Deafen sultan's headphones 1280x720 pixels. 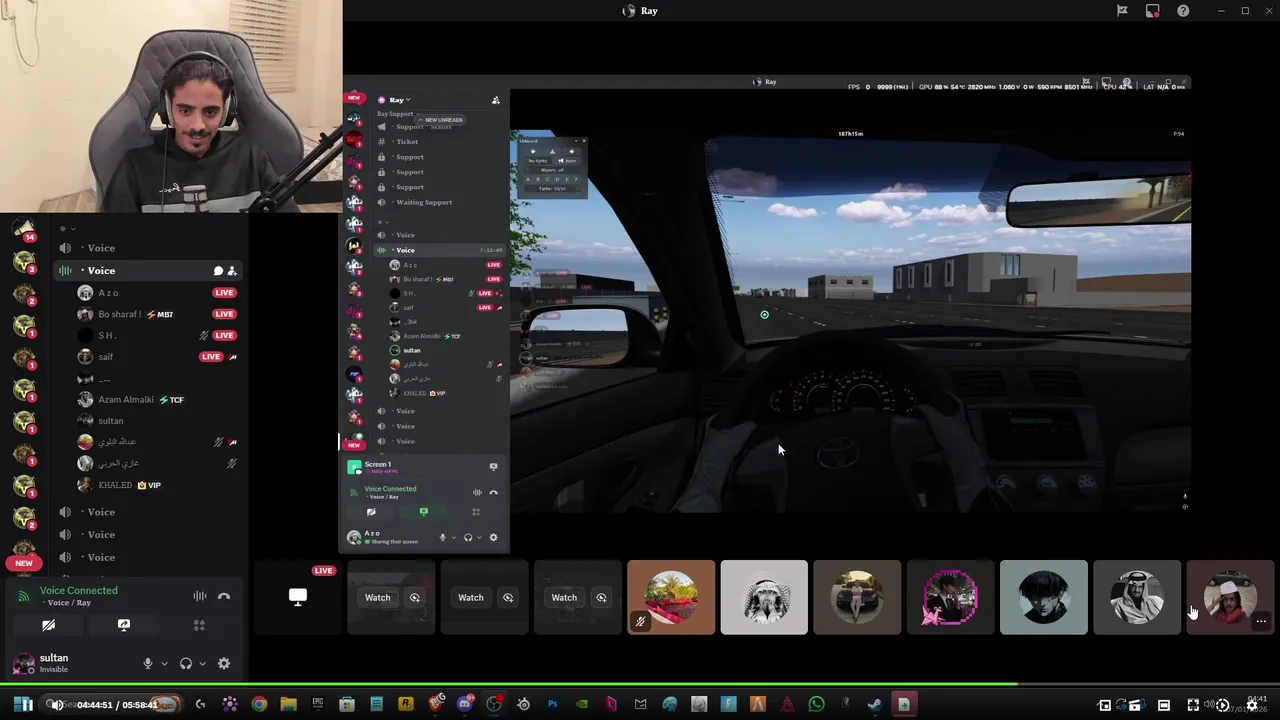185,663
